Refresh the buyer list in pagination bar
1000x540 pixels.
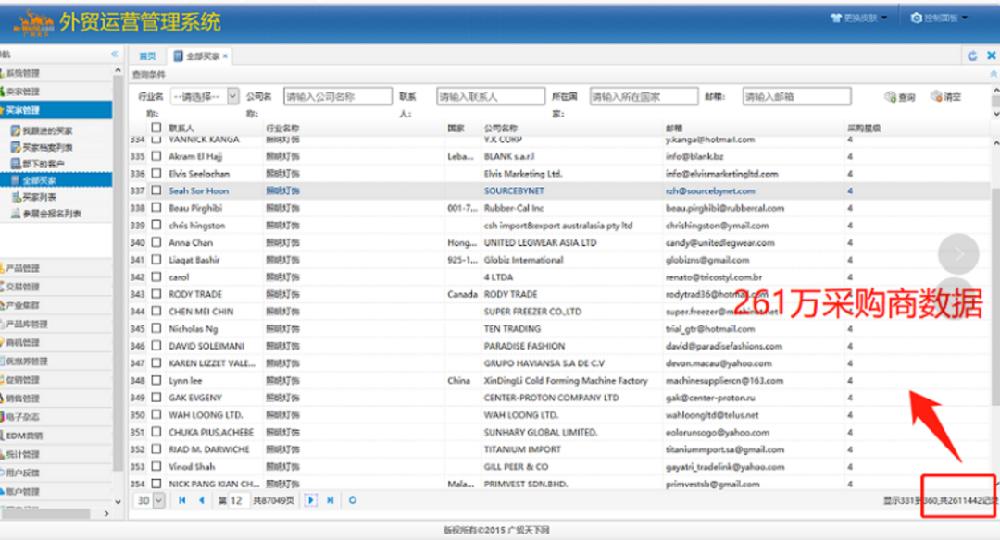(x=352, y=500)
